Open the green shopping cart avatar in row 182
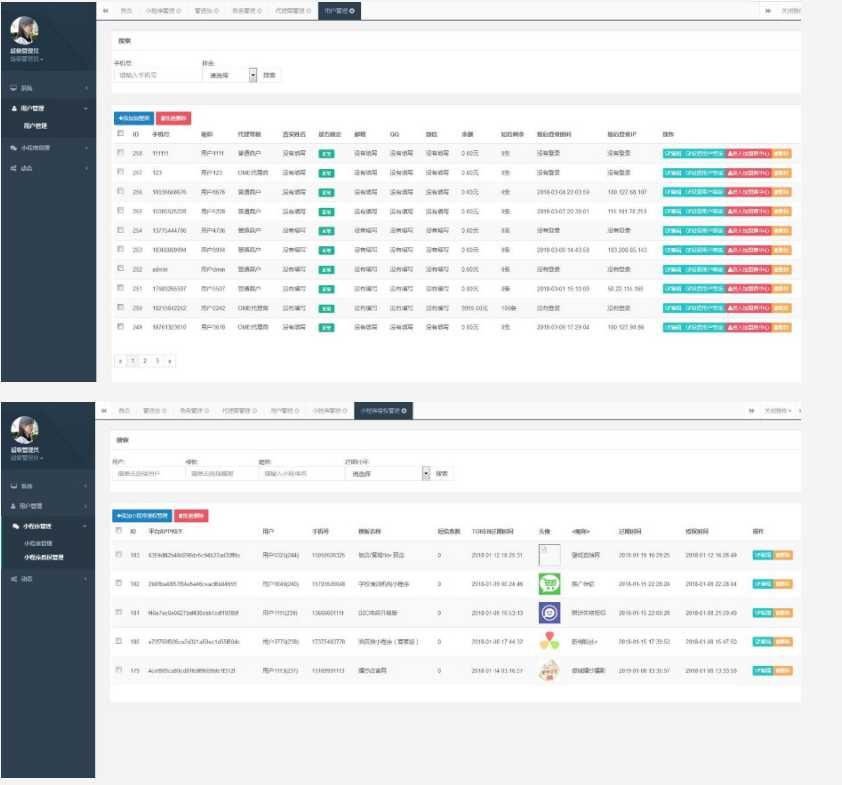Image resolution: width=842 pixels, height=785 pixels. [549, 584]
